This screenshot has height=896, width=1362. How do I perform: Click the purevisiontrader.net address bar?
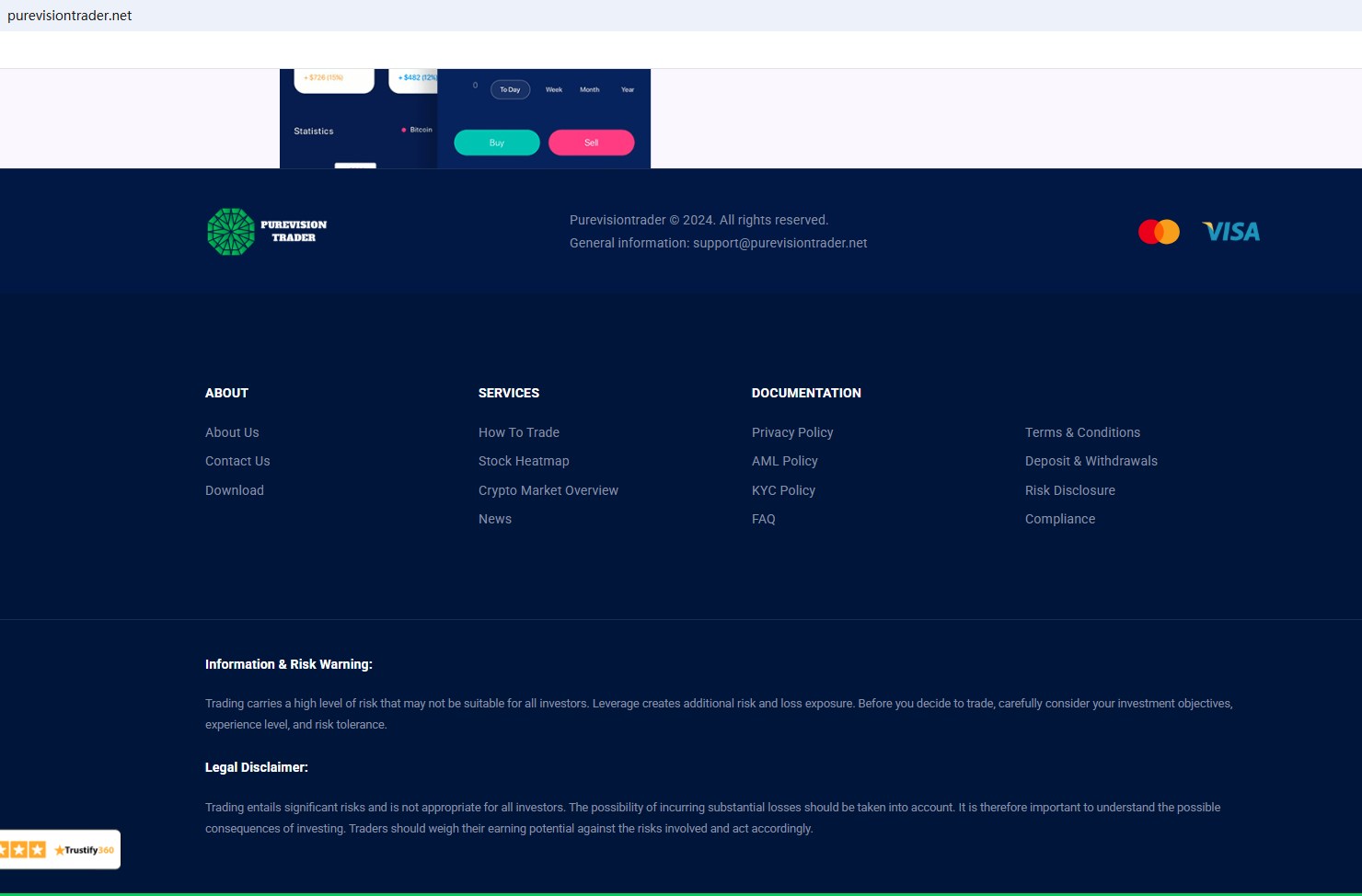(70, 16)
